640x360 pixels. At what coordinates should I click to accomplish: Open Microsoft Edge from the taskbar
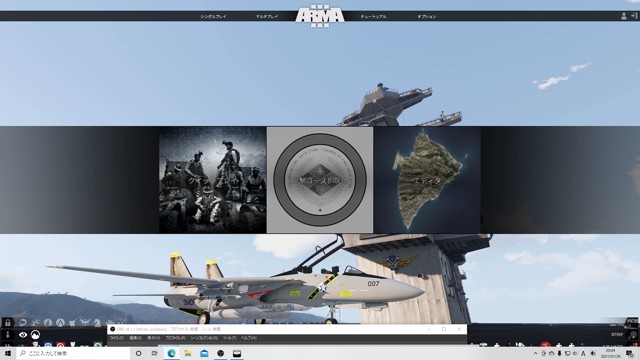171,353
